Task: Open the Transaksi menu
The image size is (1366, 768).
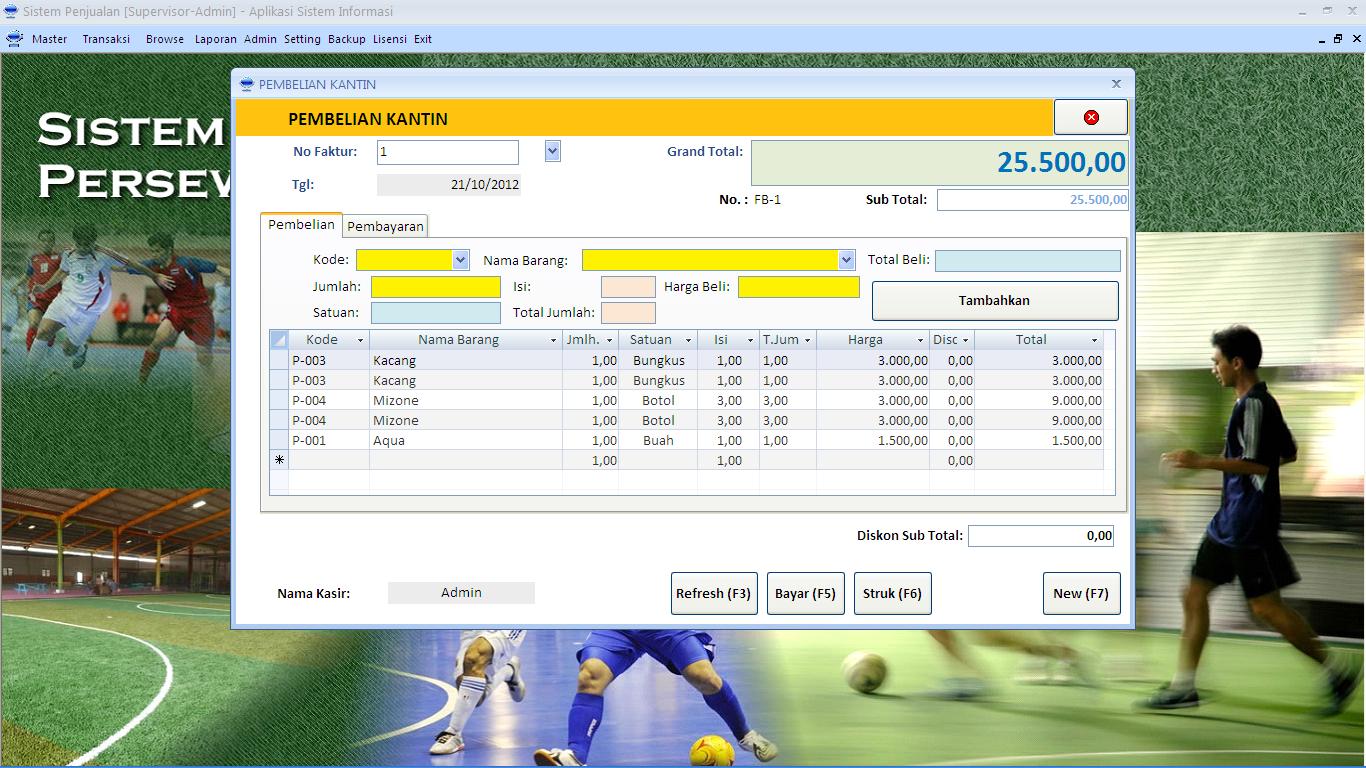Action: click(106, 39)
